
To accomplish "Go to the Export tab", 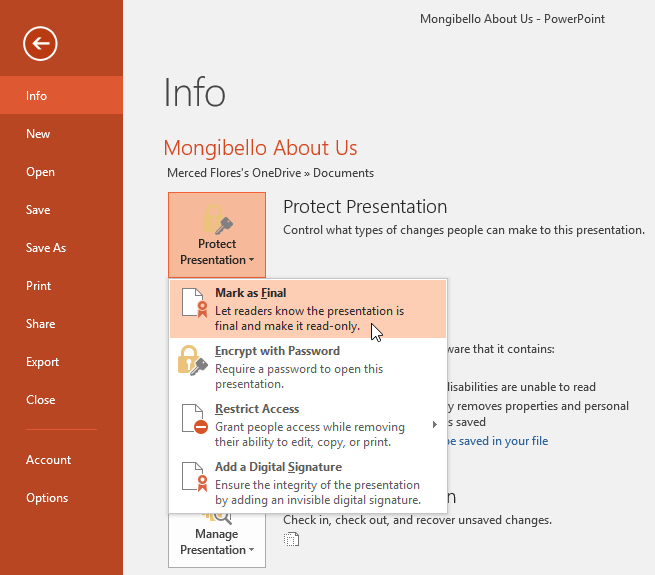I will point(43,362).
